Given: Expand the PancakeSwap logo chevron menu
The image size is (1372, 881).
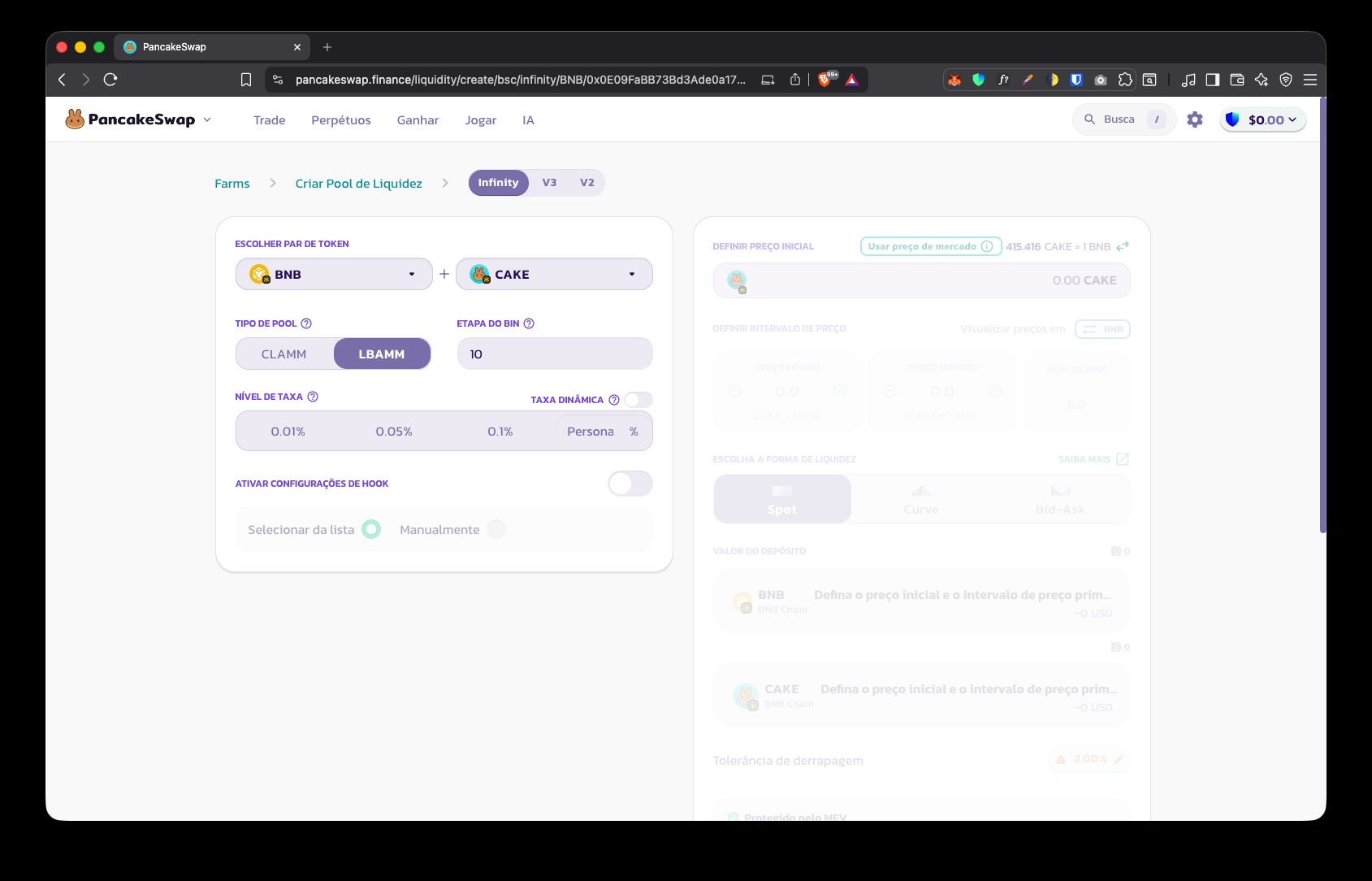Looking at the screenshot, I should [207, 119].
